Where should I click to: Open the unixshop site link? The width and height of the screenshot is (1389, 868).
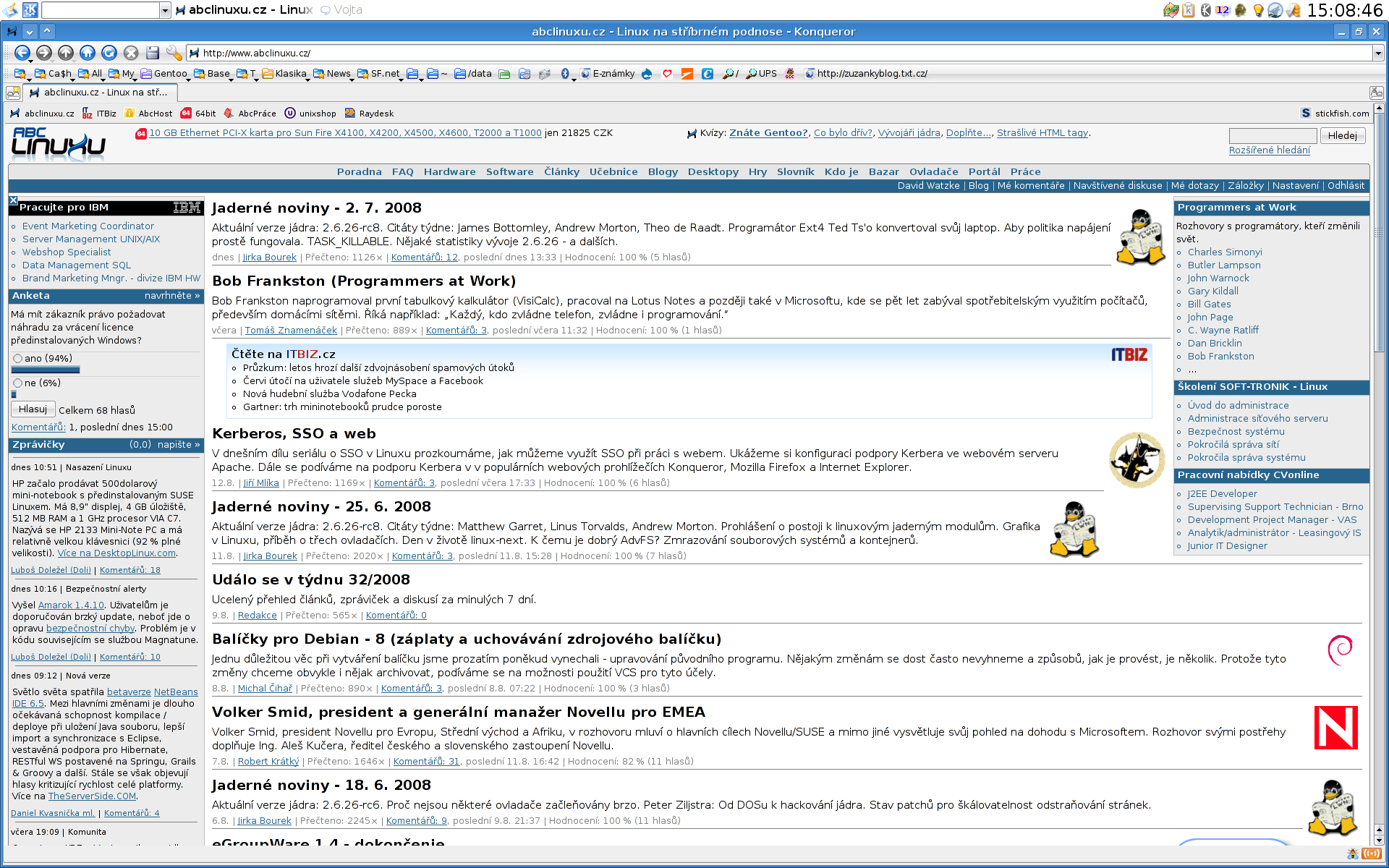click(310, 114)
